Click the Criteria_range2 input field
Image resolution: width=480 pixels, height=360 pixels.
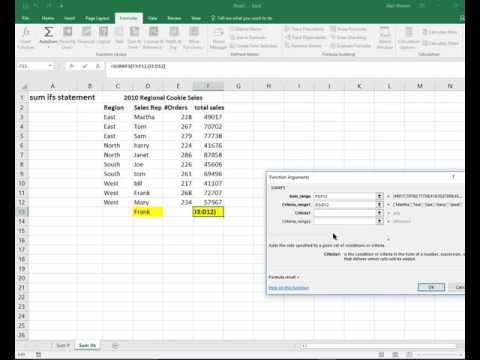(x=345, y=221)
